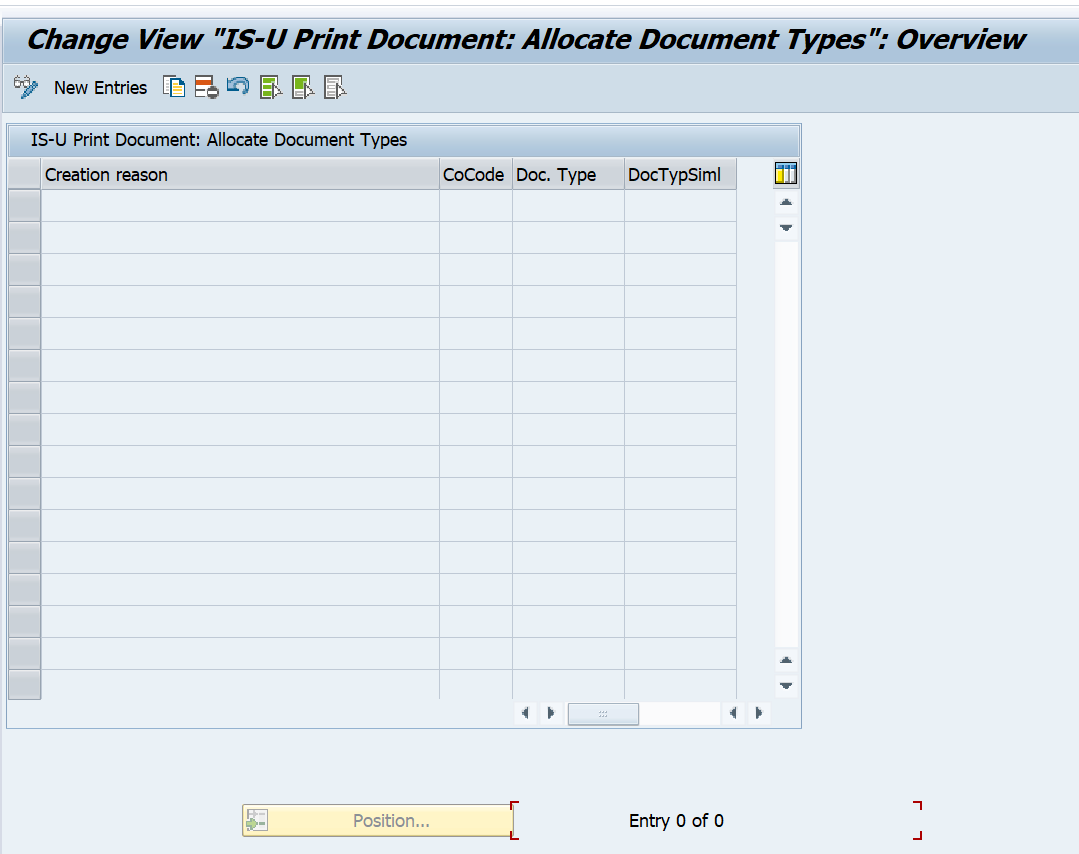Click the Position... button
This screenshot has height=854, width=1079.
point(377,820)
